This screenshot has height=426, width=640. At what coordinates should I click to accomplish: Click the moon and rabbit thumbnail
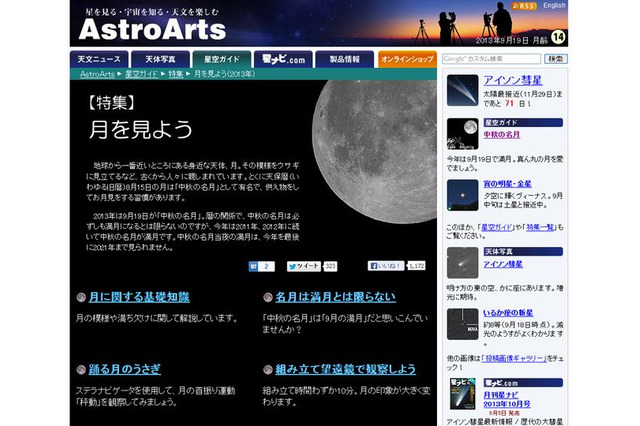pos(462,134)
